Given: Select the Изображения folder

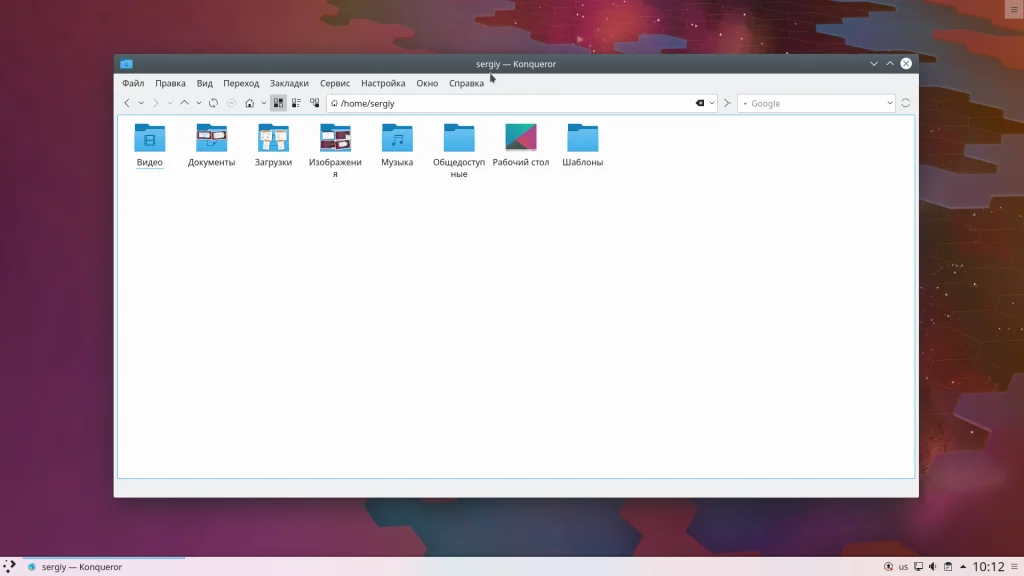Looking at the screenshot, I should [x=335, y=150].
